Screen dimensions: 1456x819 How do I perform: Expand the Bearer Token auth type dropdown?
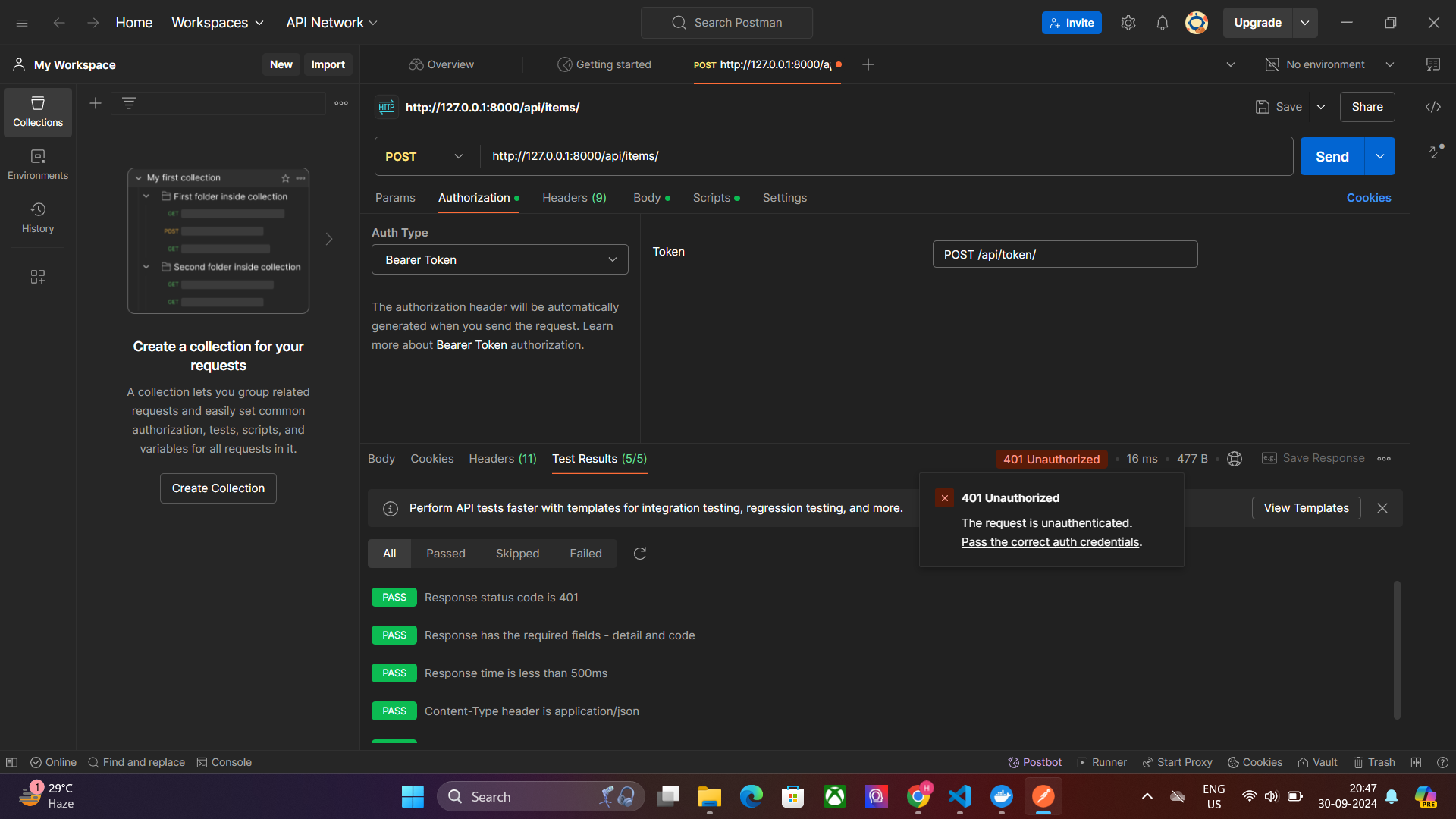pyautogui.click(x=500, y=259)
